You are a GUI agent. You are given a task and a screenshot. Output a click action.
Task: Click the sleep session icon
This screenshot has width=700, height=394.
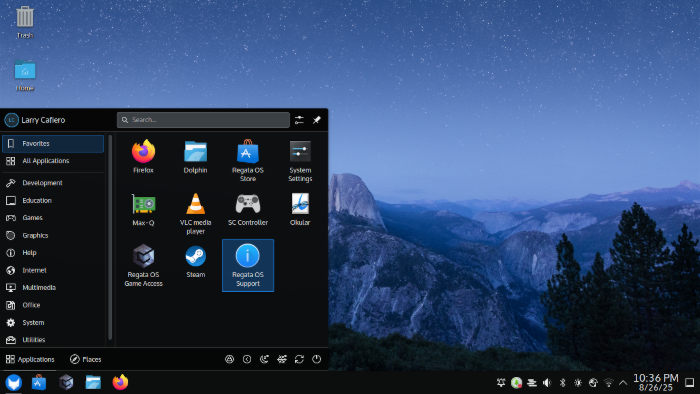coord(264,359)
